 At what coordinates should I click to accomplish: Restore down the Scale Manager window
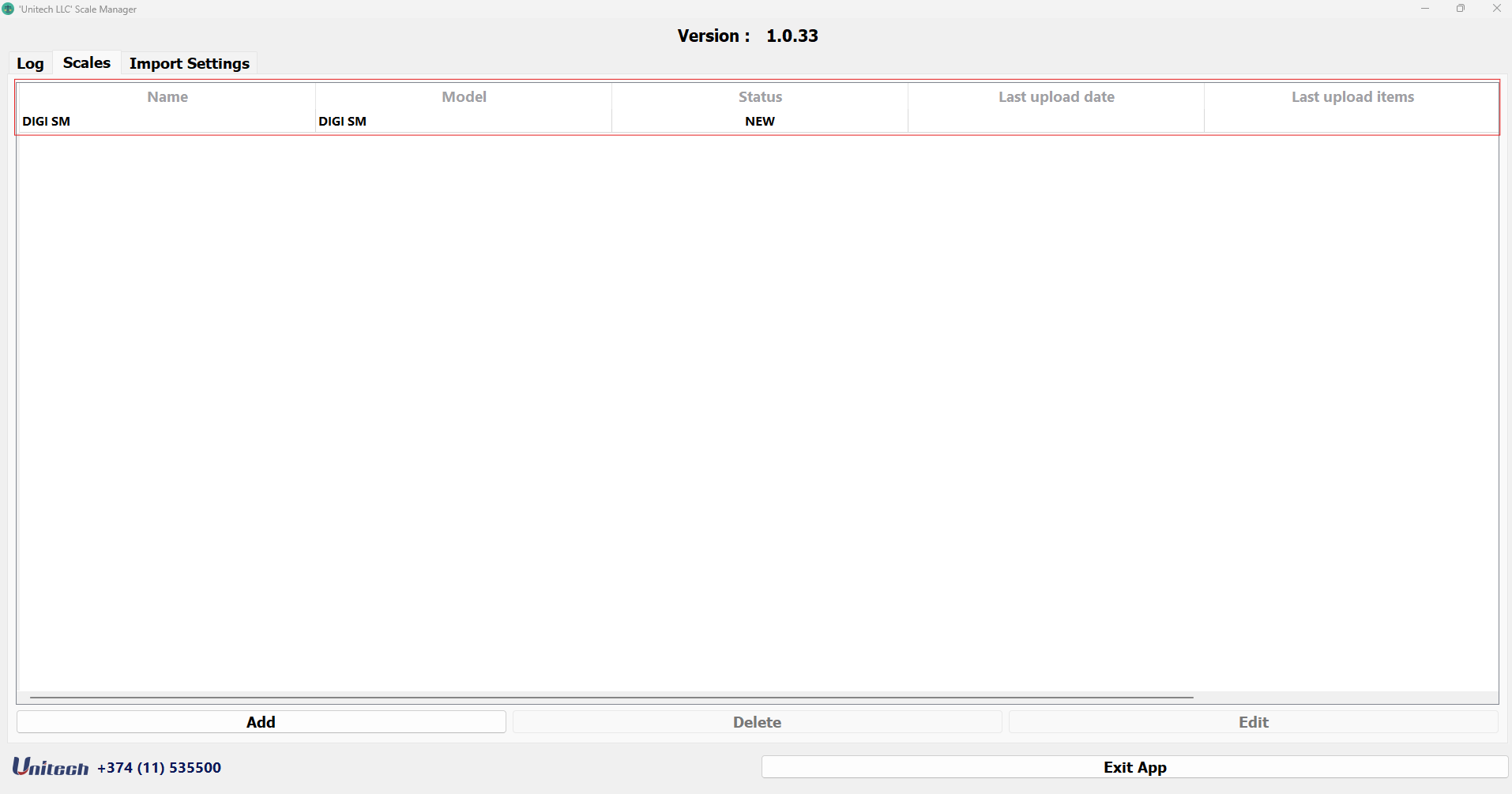1461,9
